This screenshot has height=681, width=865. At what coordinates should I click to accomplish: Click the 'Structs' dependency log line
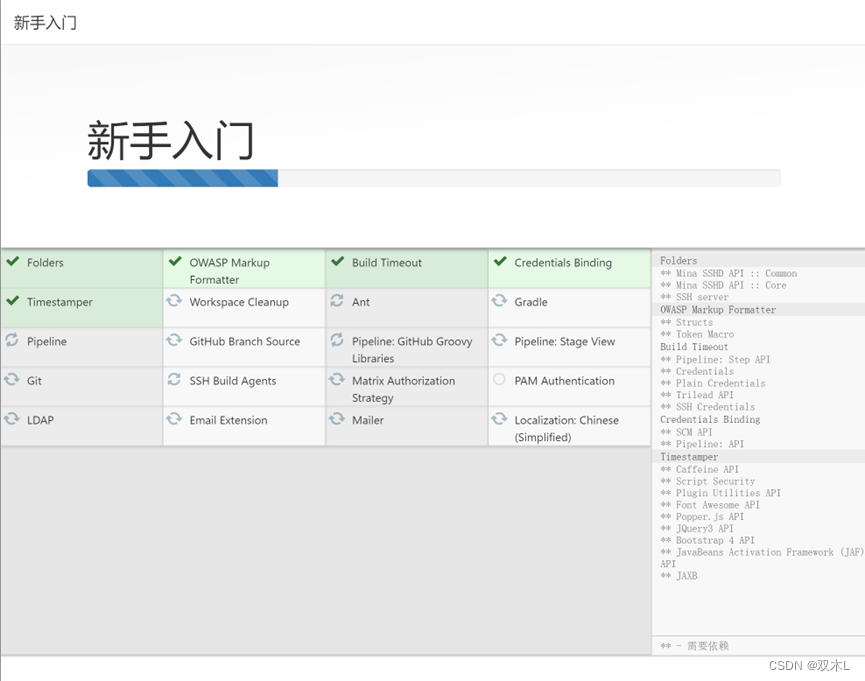coord(687,322)
